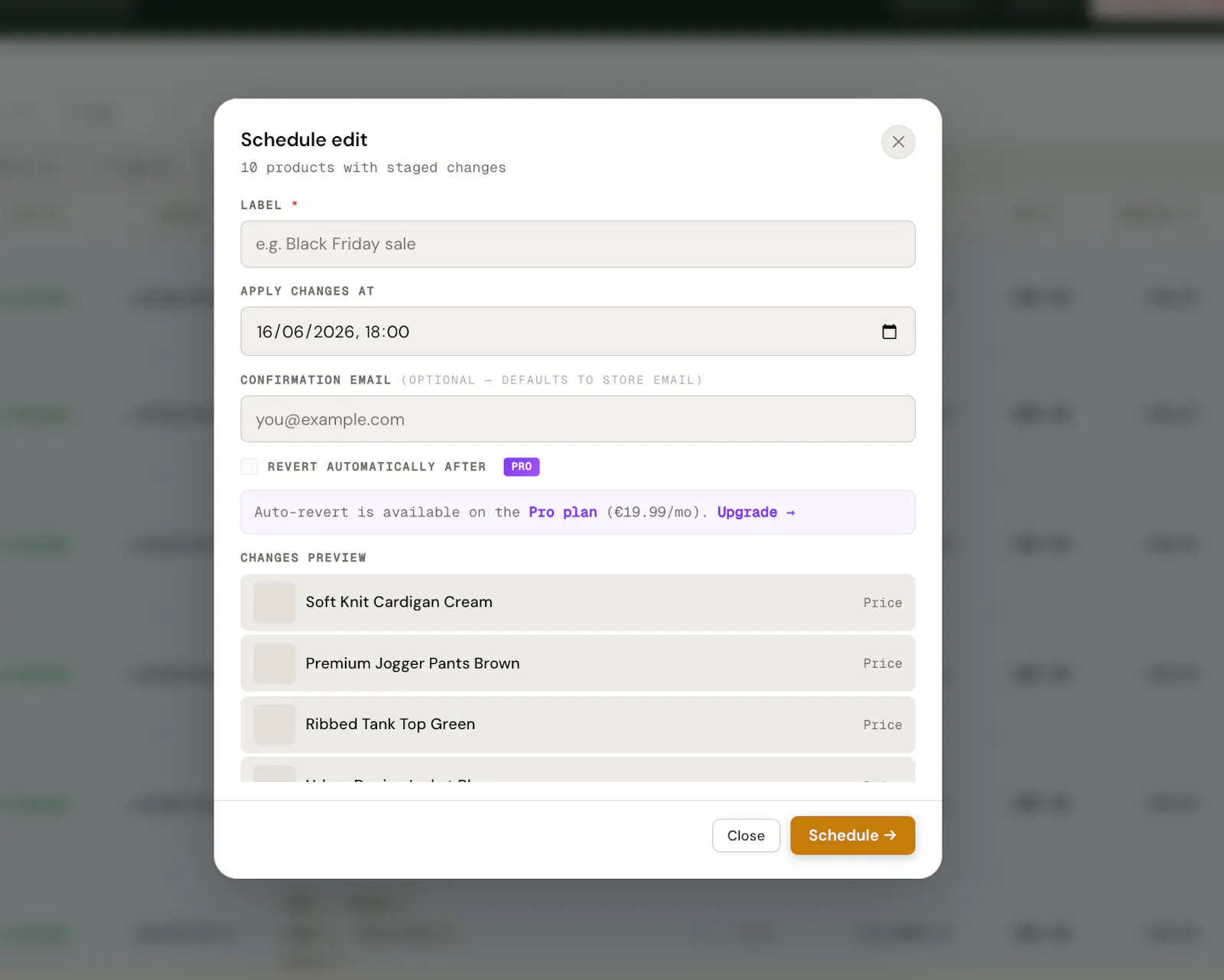The image size is (1224, 980).
Task: Click the Apply changes at datetime field
Action: pos(578,331)
